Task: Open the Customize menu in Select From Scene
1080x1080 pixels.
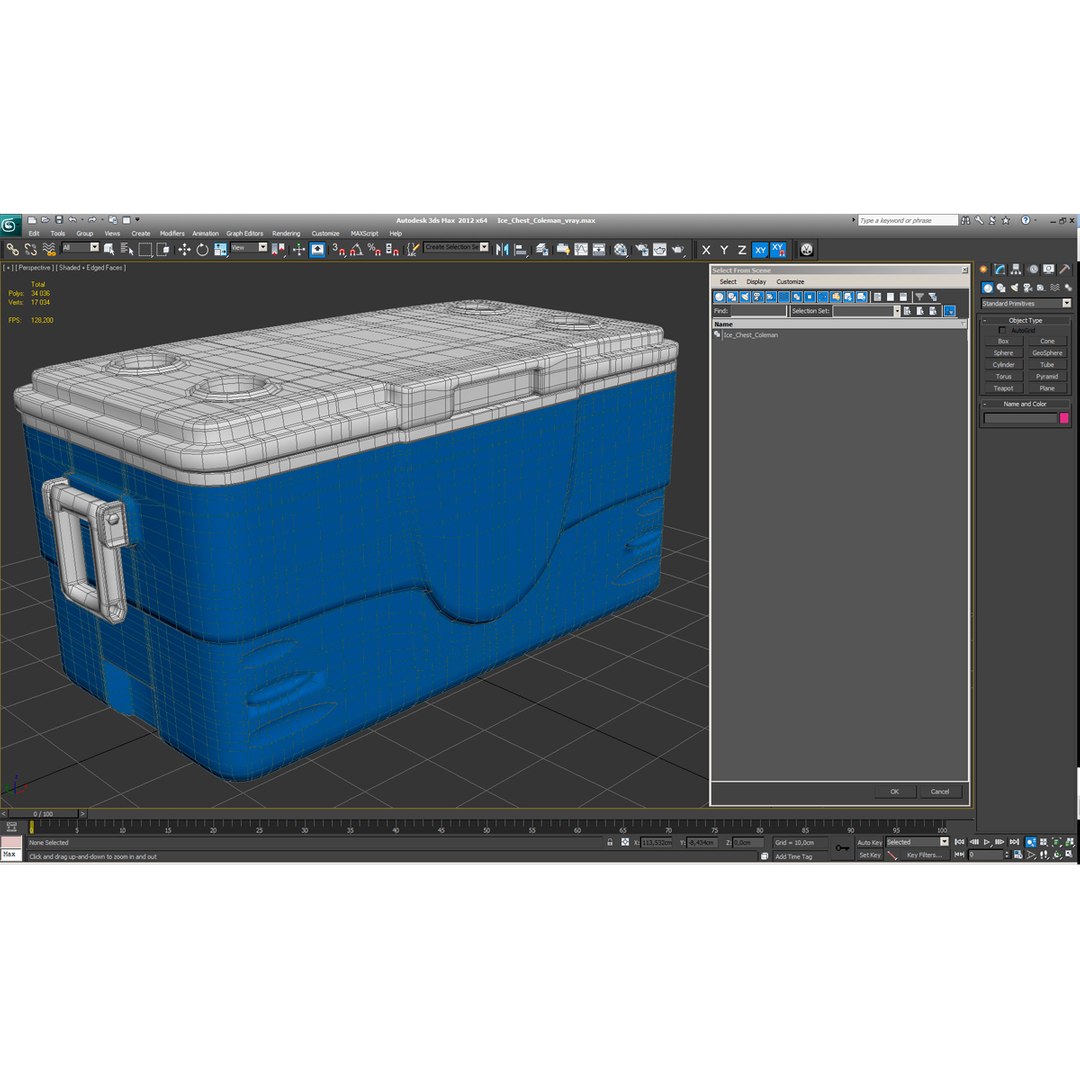Action: [790, 282]
